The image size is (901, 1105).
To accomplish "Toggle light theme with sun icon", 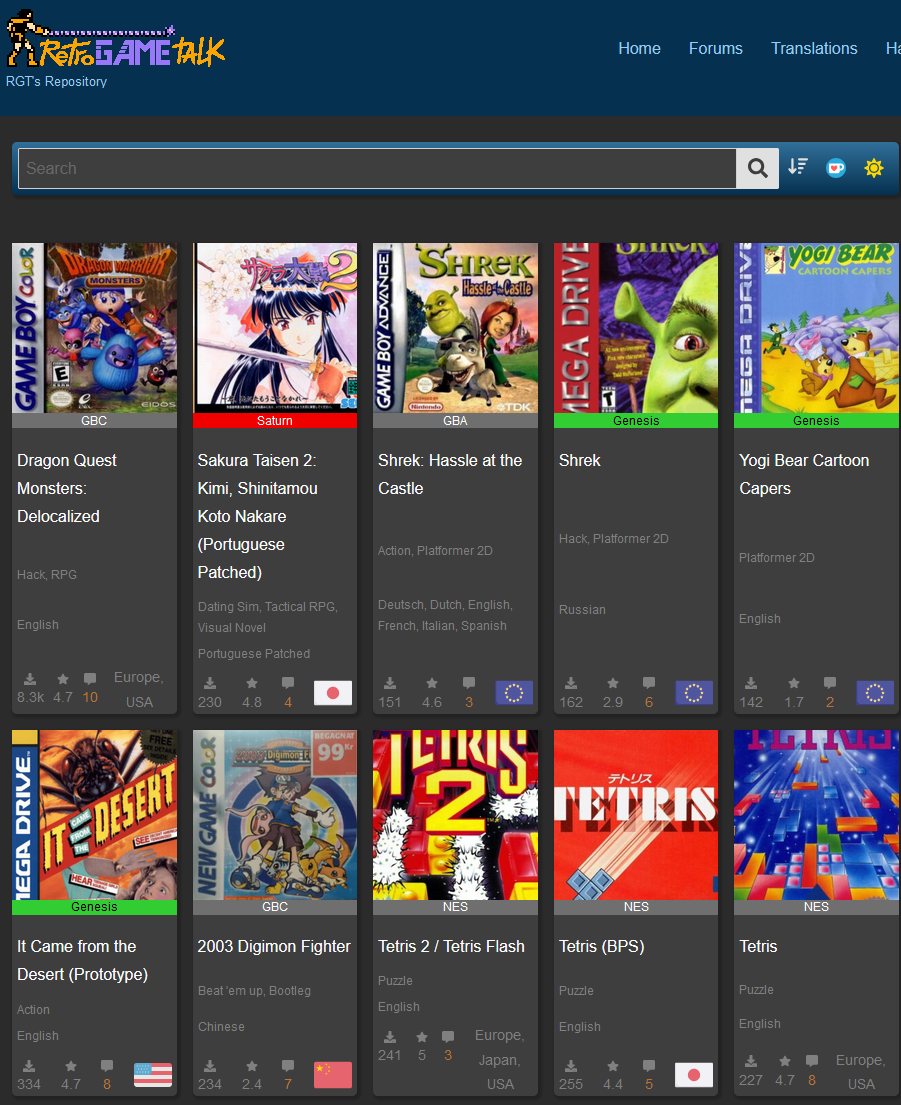I will pos(874,168).
